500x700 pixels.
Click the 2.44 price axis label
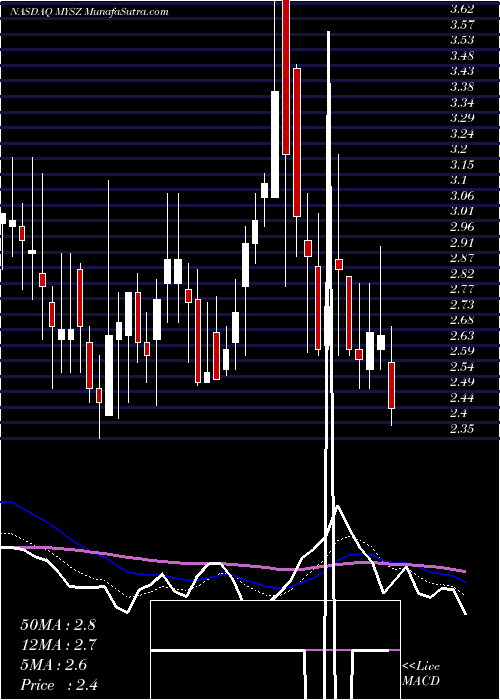pos(462,398)
